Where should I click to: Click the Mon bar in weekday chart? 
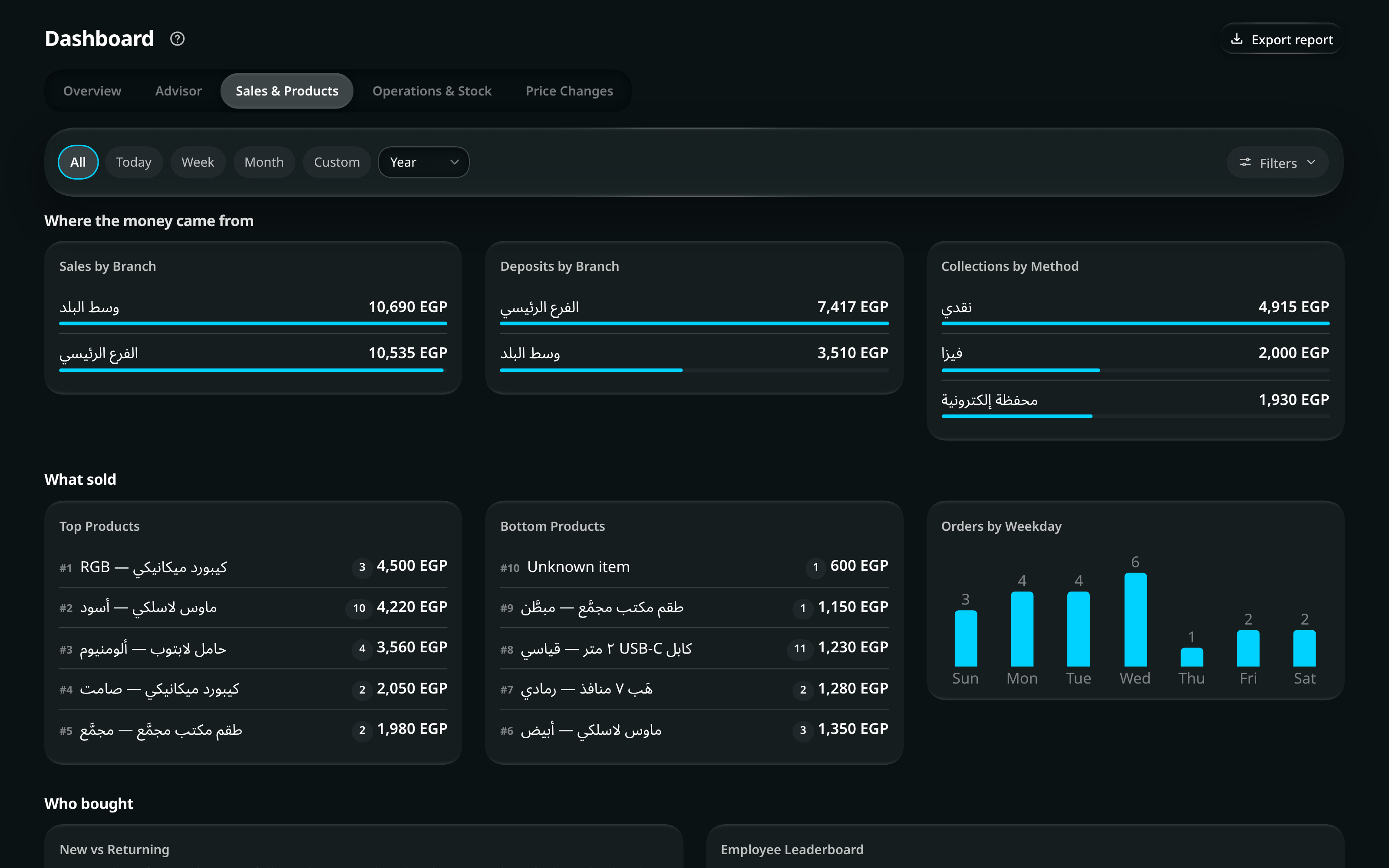click(1022, 629)
